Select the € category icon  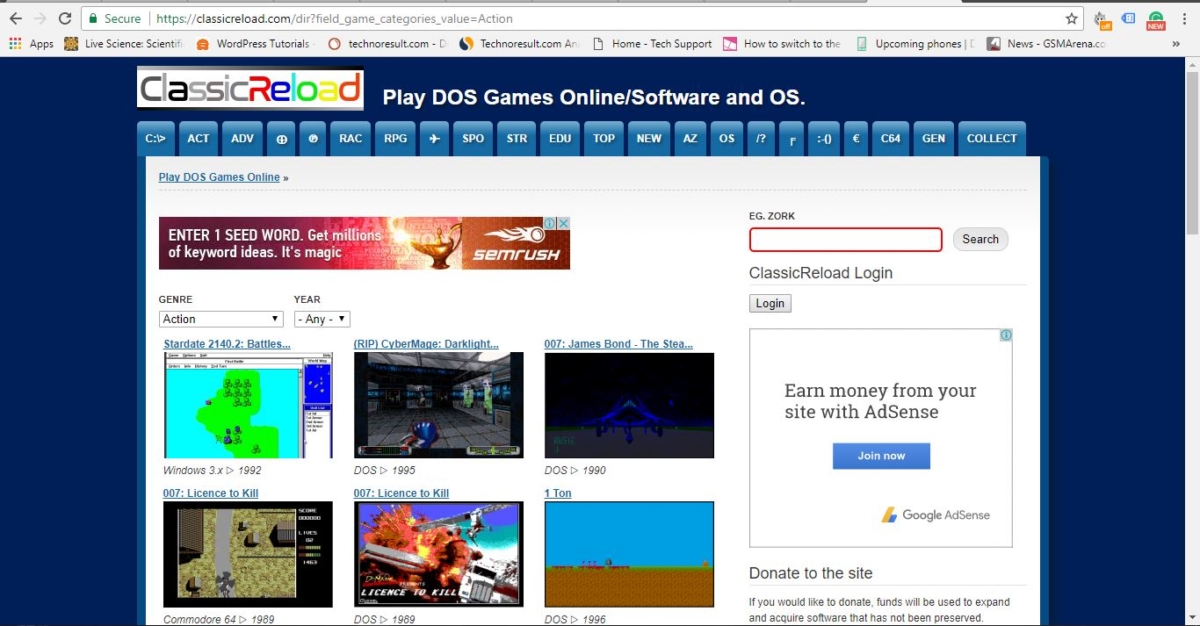(x=856, y=138)
